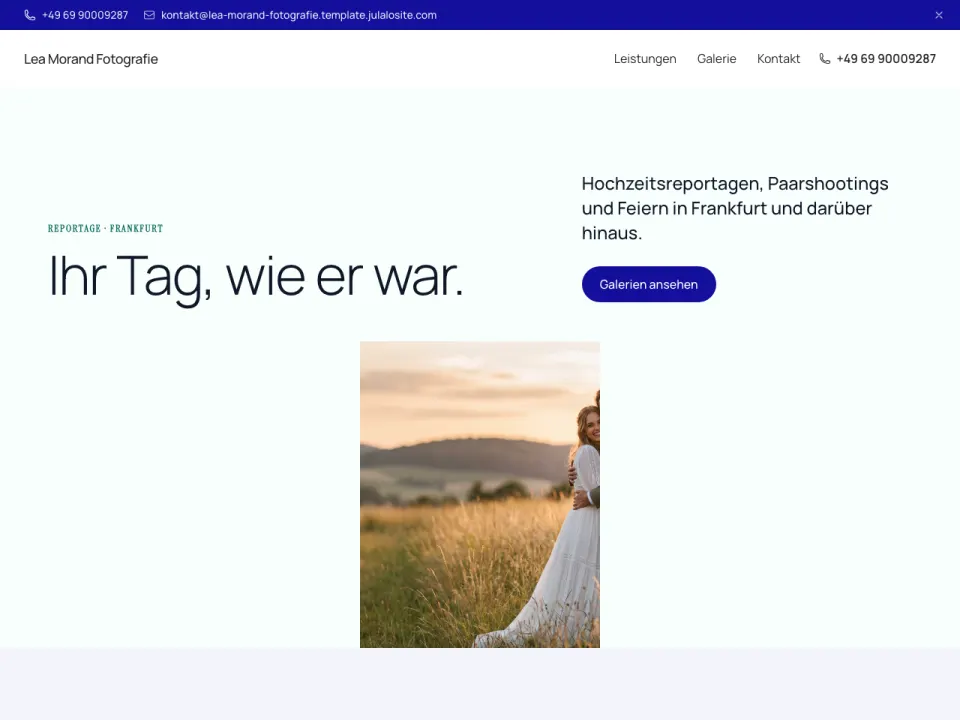The width and height of the screenshot is (960, 720).
Task: Open the wedding couple field photo
Action: pos(480,495)
